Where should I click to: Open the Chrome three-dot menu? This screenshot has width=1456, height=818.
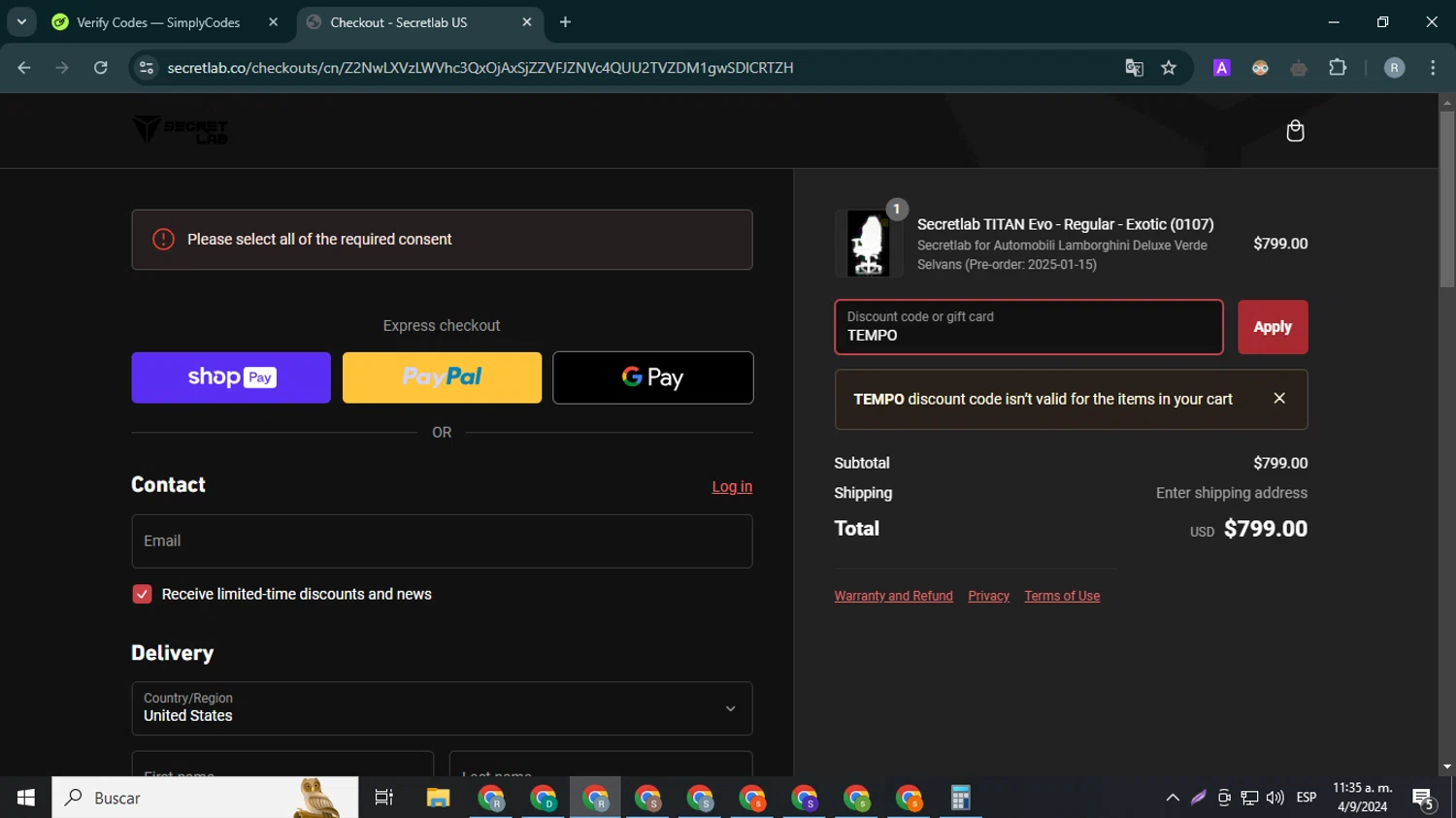1433,68
